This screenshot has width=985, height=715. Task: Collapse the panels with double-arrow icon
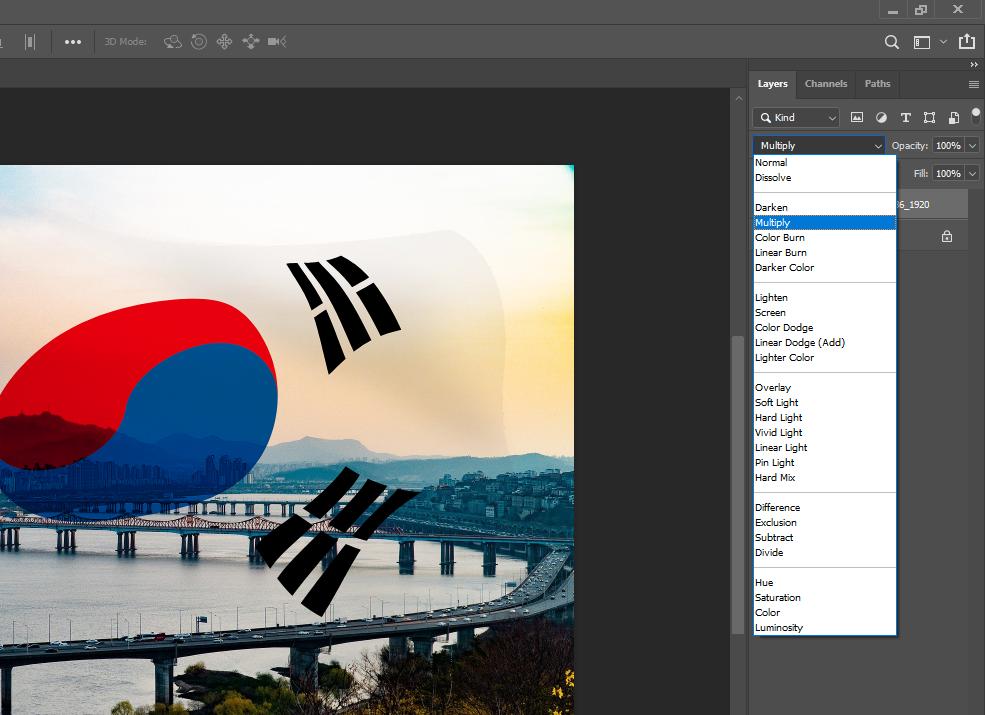click(x=974, y=65)
